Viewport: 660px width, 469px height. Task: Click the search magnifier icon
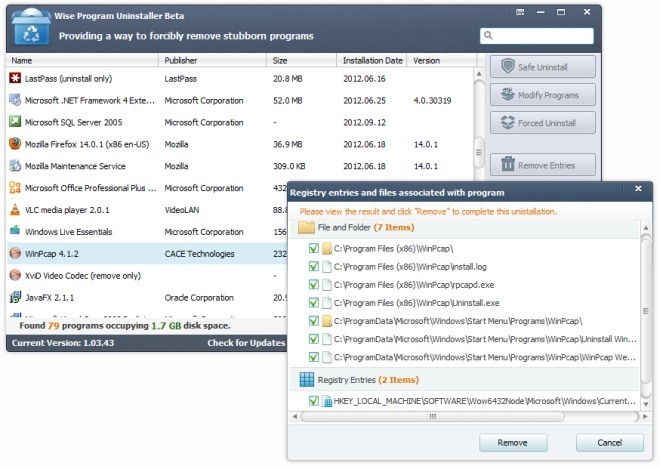(x=488, y=35)
